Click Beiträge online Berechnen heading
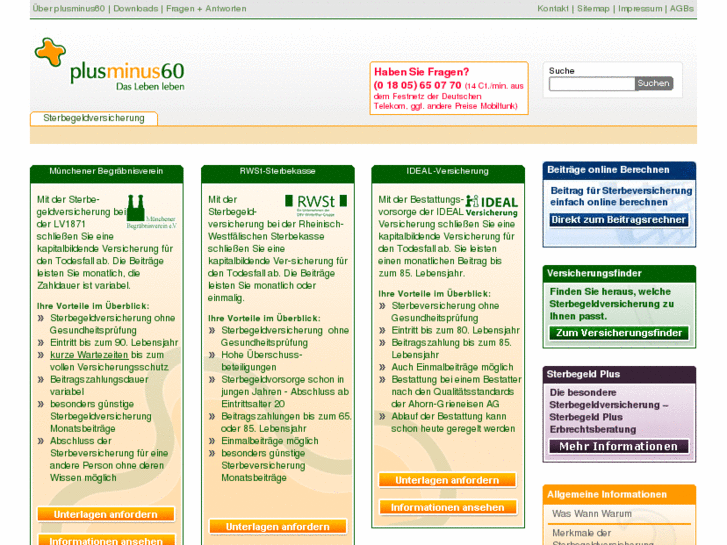 (608, 170)
